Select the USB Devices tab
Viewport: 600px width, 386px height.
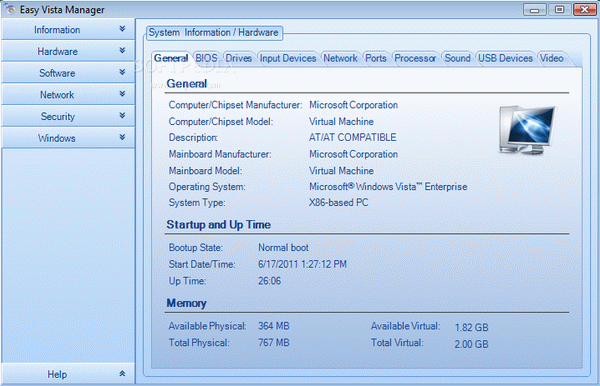pyautogui.click(x=505, y=59)
